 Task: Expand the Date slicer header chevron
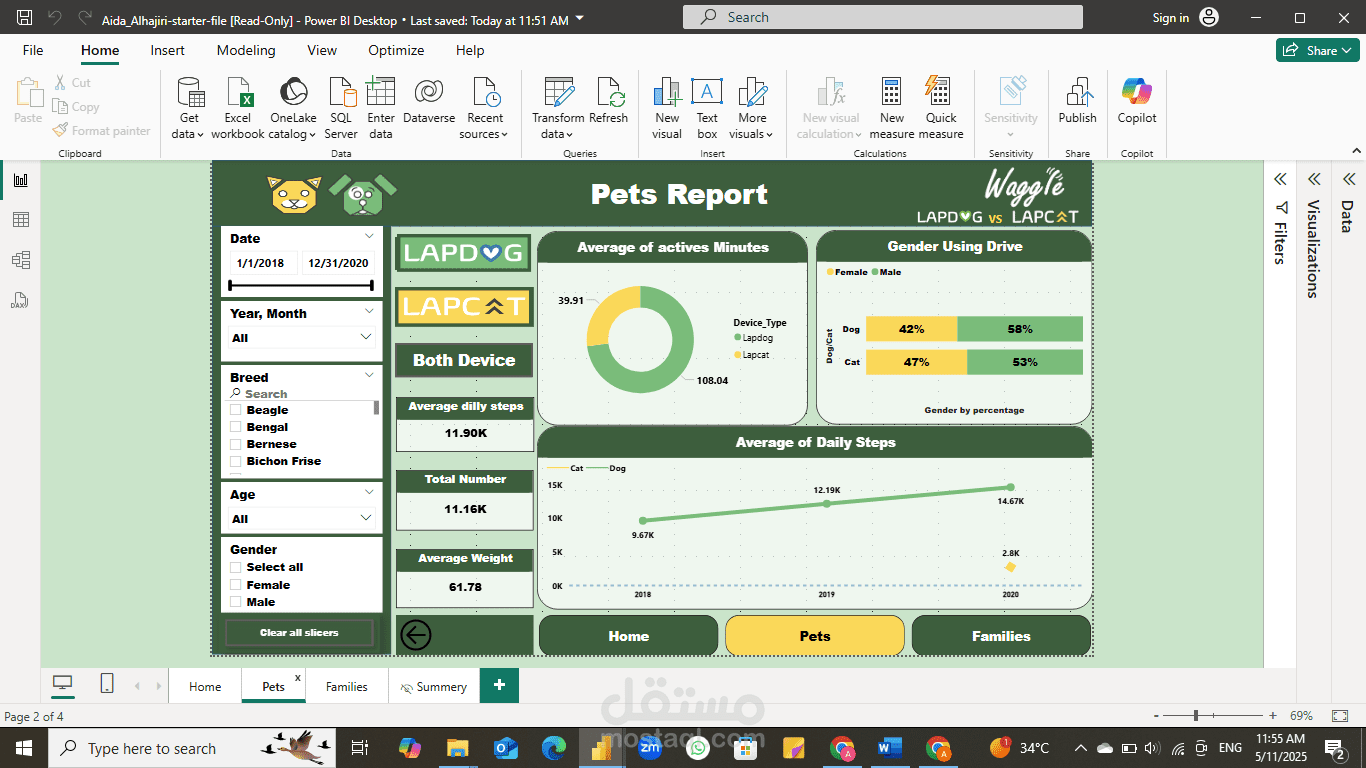click(369, 237)
